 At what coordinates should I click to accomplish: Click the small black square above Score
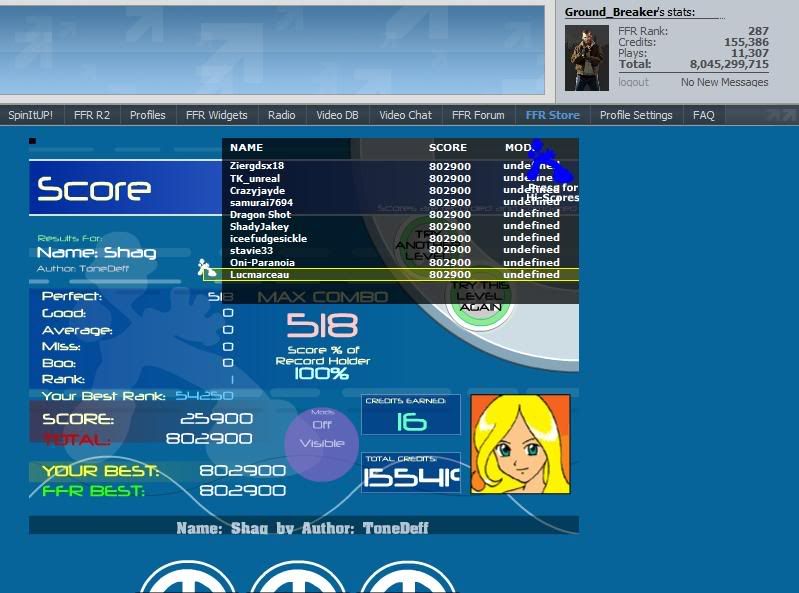click(33, 141)
